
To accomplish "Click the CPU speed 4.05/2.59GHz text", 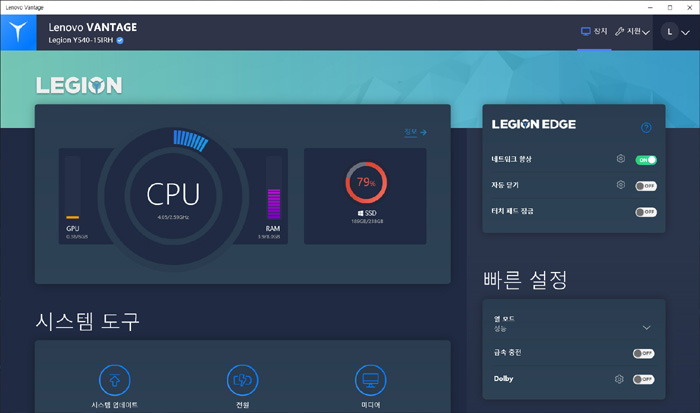I will coord(173,217).
